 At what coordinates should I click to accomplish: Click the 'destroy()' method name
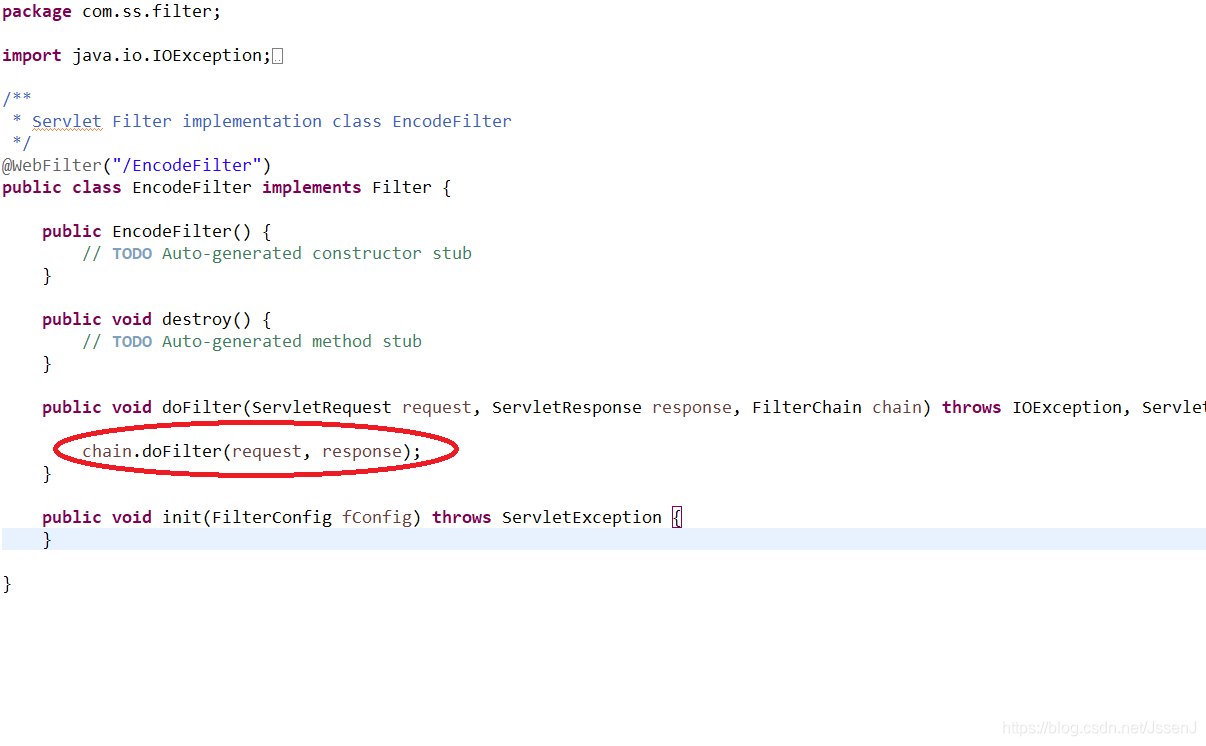(207, 319)
